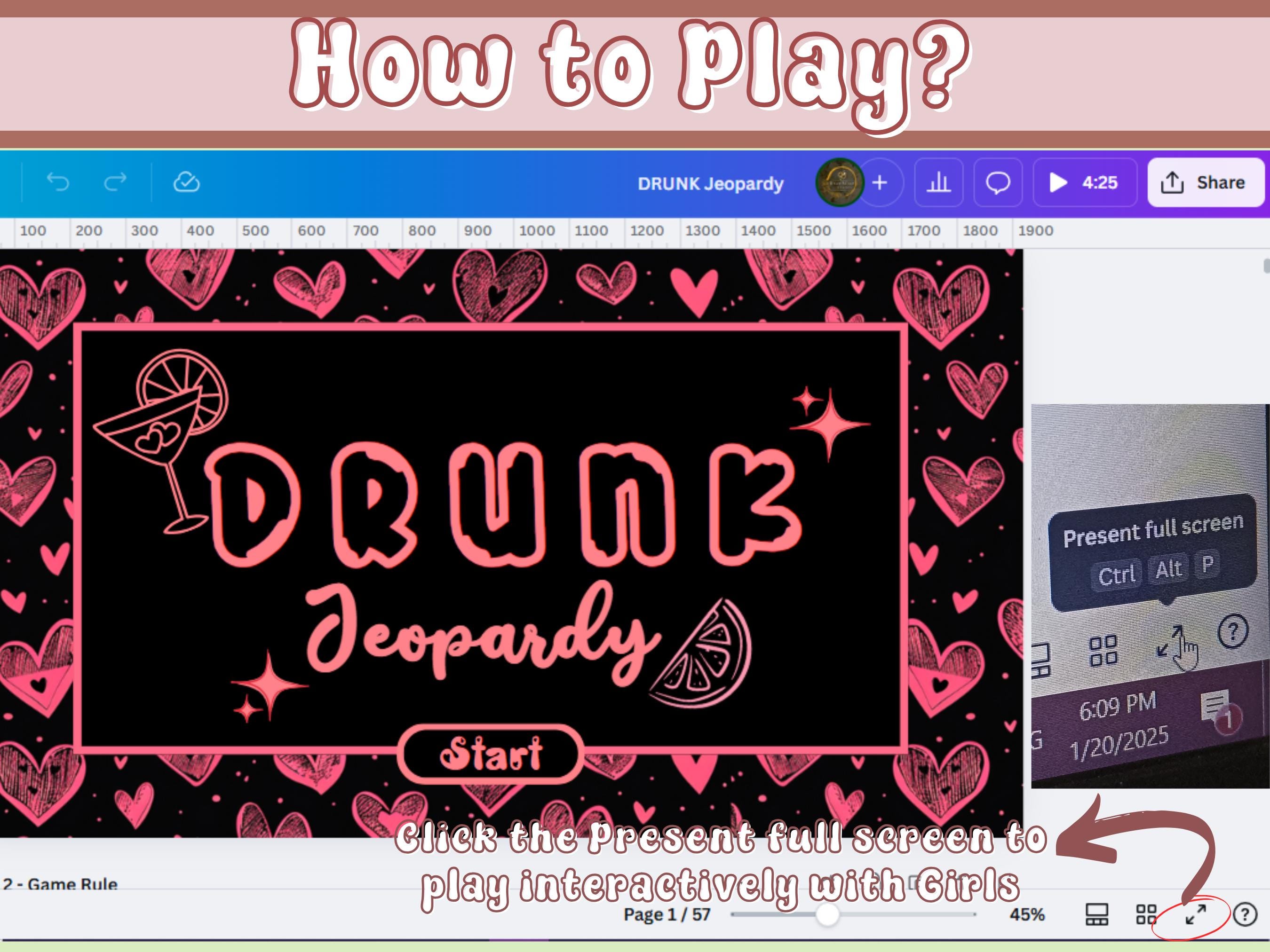
Task: Open the analytics insights icon
Action: tap(939, 182)
